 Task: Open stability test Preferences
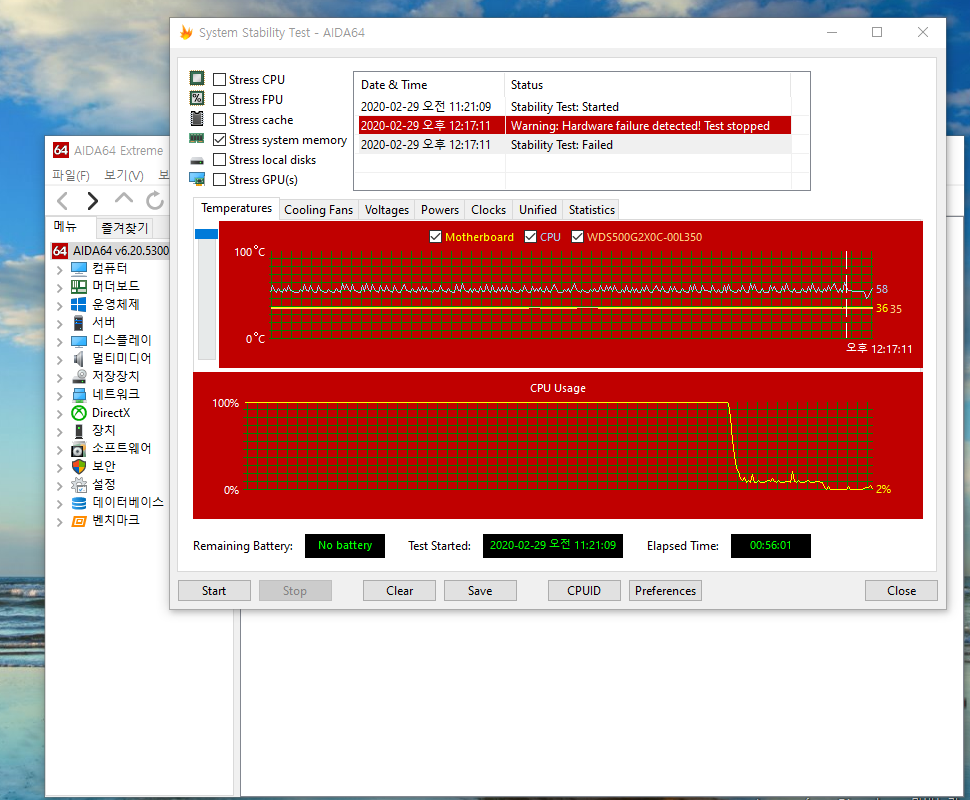(x=665, y=591)
